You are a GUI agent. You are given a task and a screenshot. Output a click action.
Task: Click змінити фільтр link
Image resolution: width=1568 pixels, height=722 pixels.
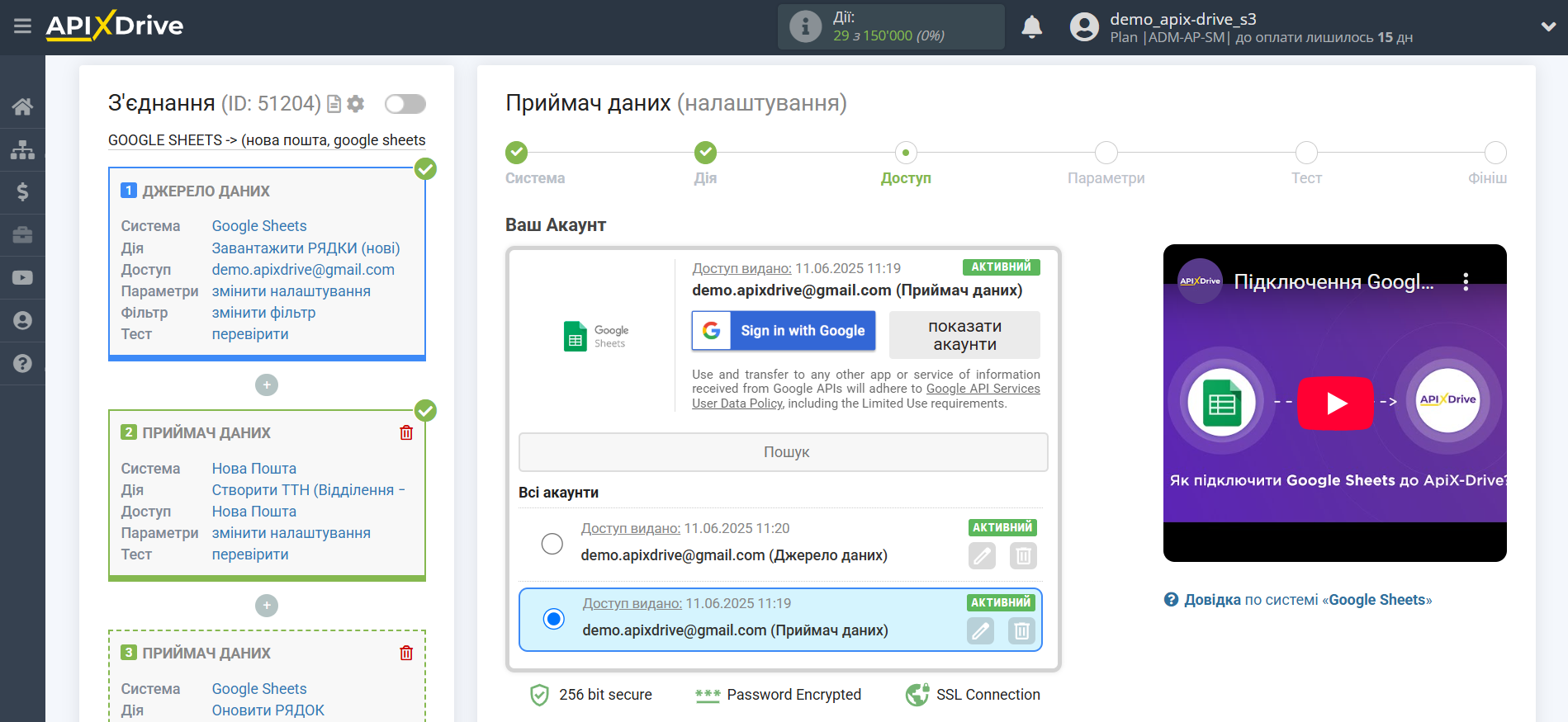[263, 313]
